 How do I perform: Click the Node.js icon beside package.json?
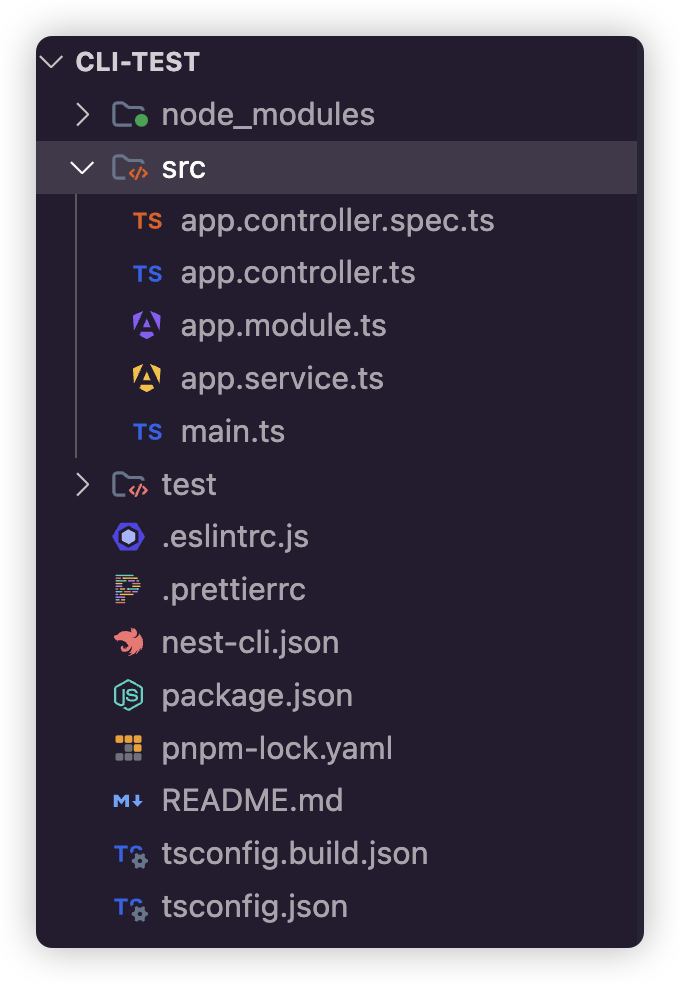click(128, 695)
